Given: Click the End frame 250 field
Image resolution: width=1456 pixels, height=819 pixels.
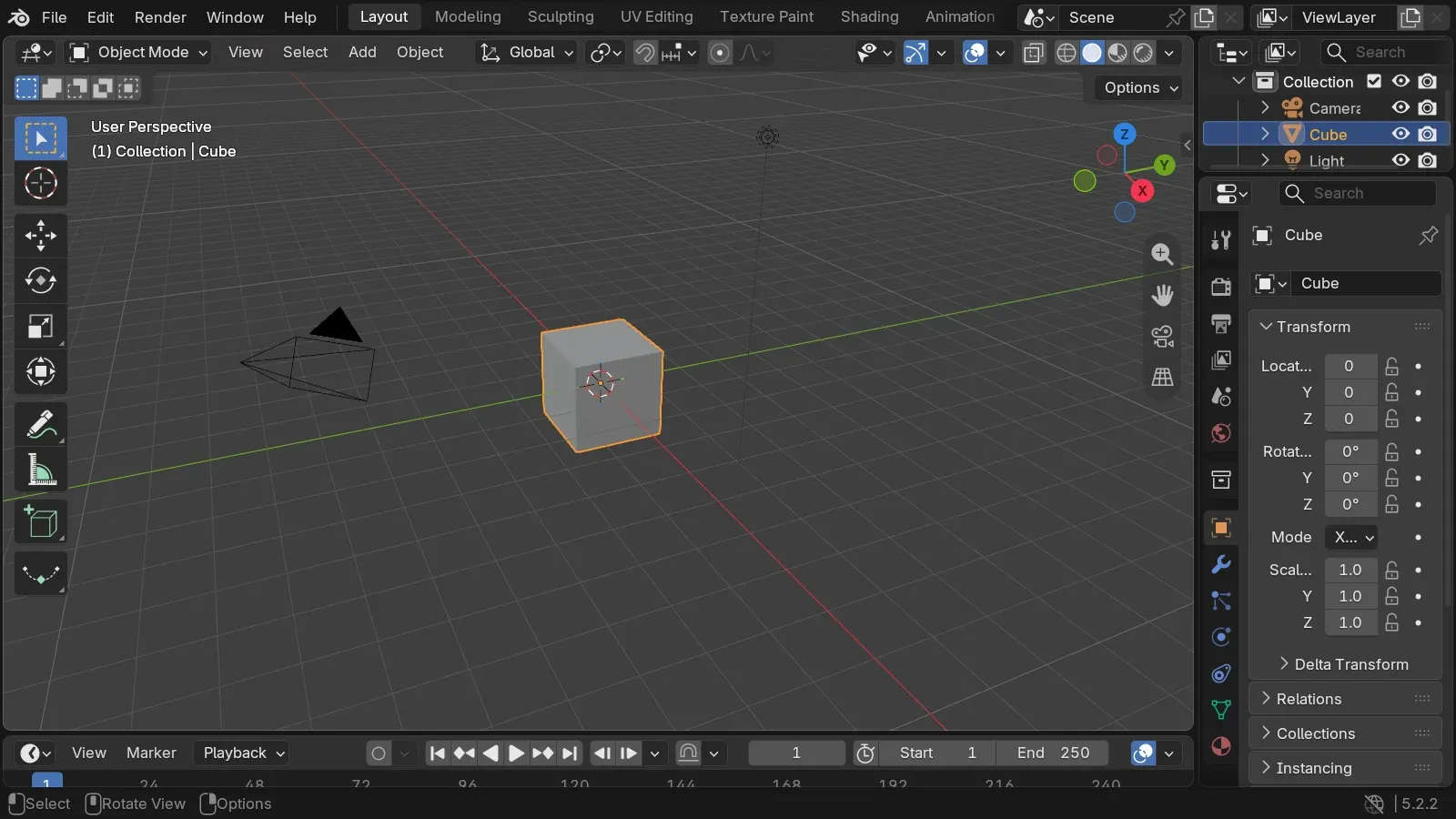Looking at the screenshot, I should pos(1053,753).
